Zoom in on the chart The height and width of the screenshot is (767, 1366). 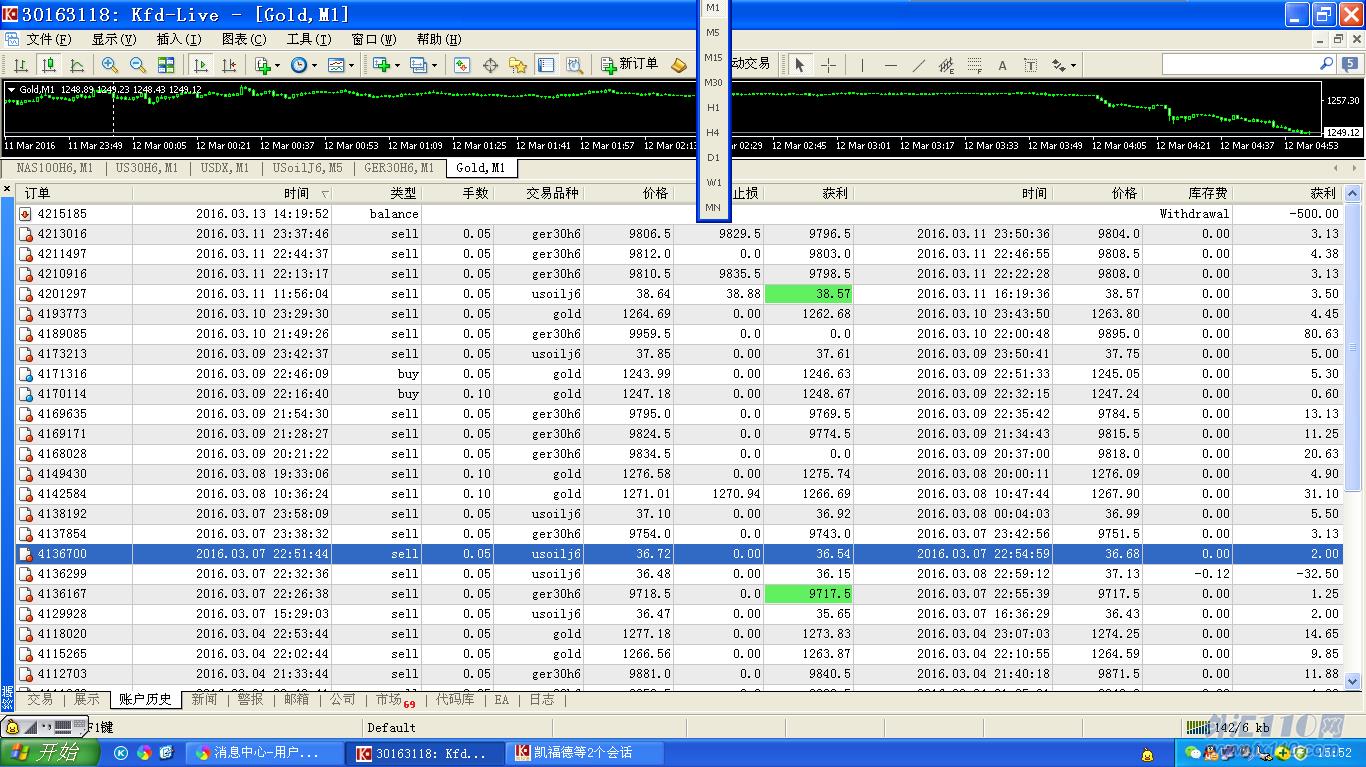point(110,65)
